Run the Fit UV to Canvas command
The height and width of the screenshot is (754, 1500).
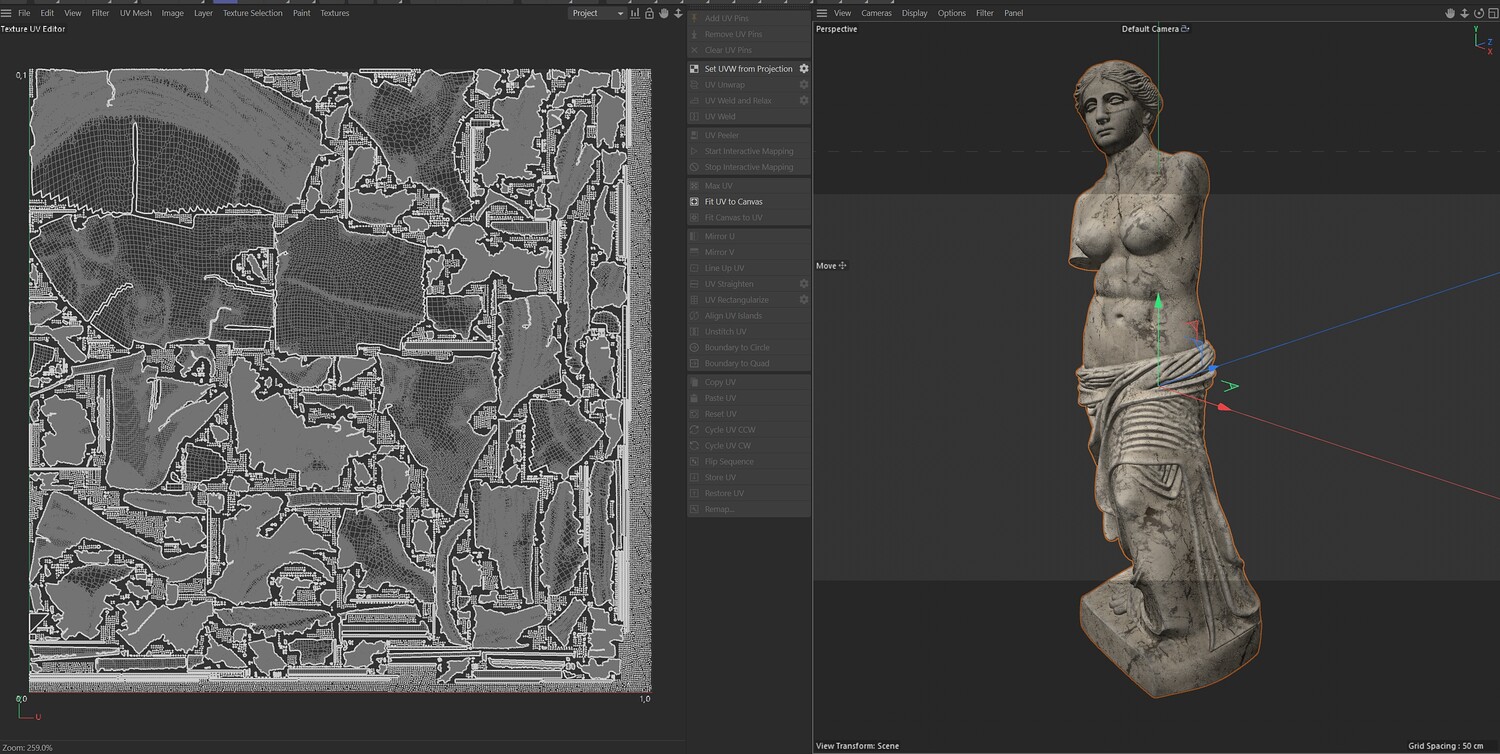pyautogui.click(x=733, y=202)
